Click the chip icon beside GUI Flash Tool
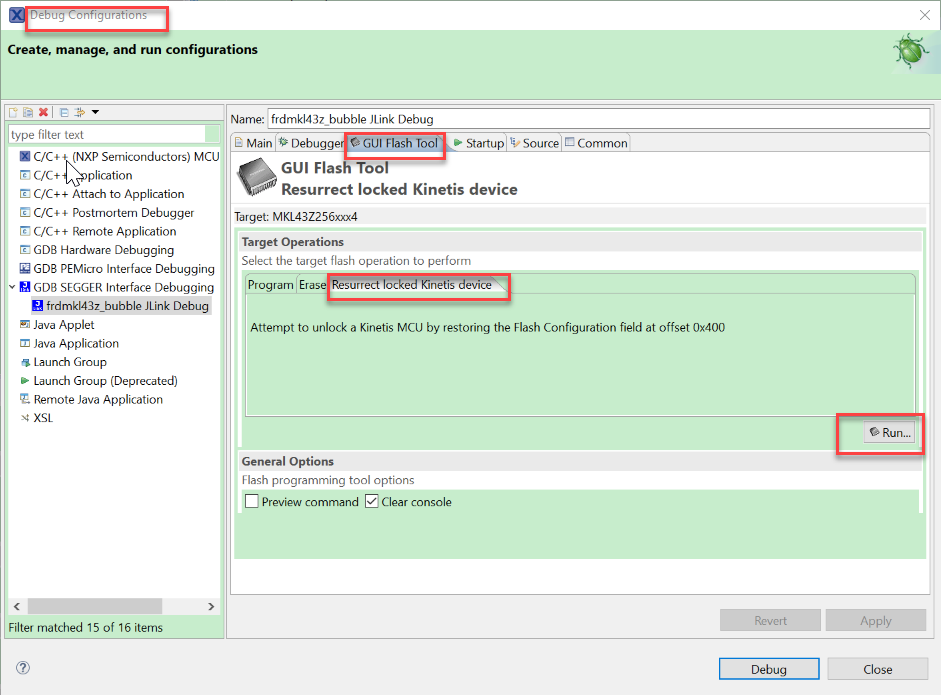Viewport: 941px width, 695px height. click(257, 176)
